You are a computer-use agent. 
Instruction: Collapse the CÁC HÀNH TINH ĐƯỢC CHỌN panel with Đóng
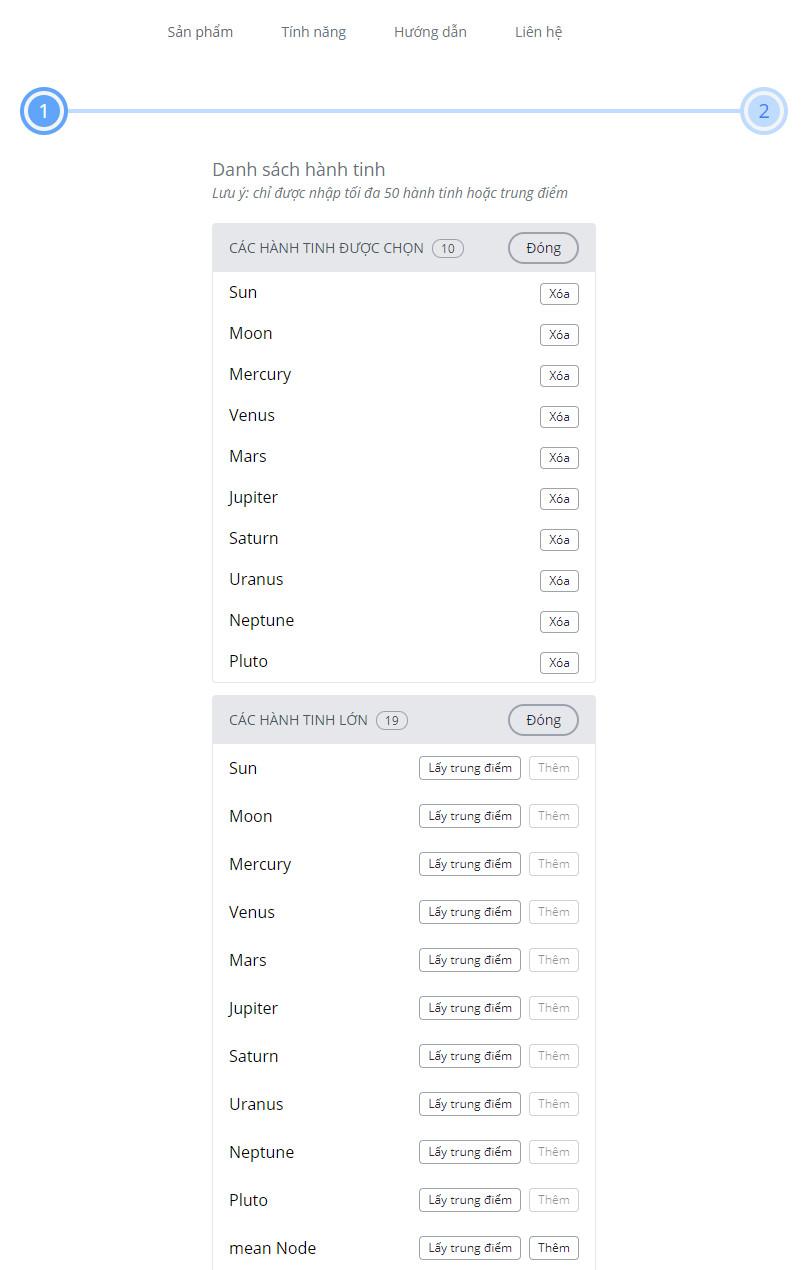[x=542, y=247]
